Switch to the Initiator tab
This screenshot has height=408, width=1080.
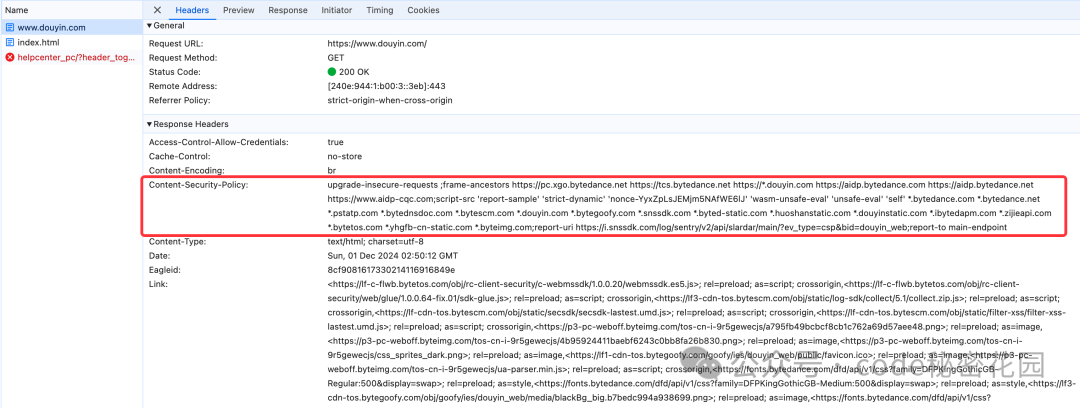coord(337,10)
